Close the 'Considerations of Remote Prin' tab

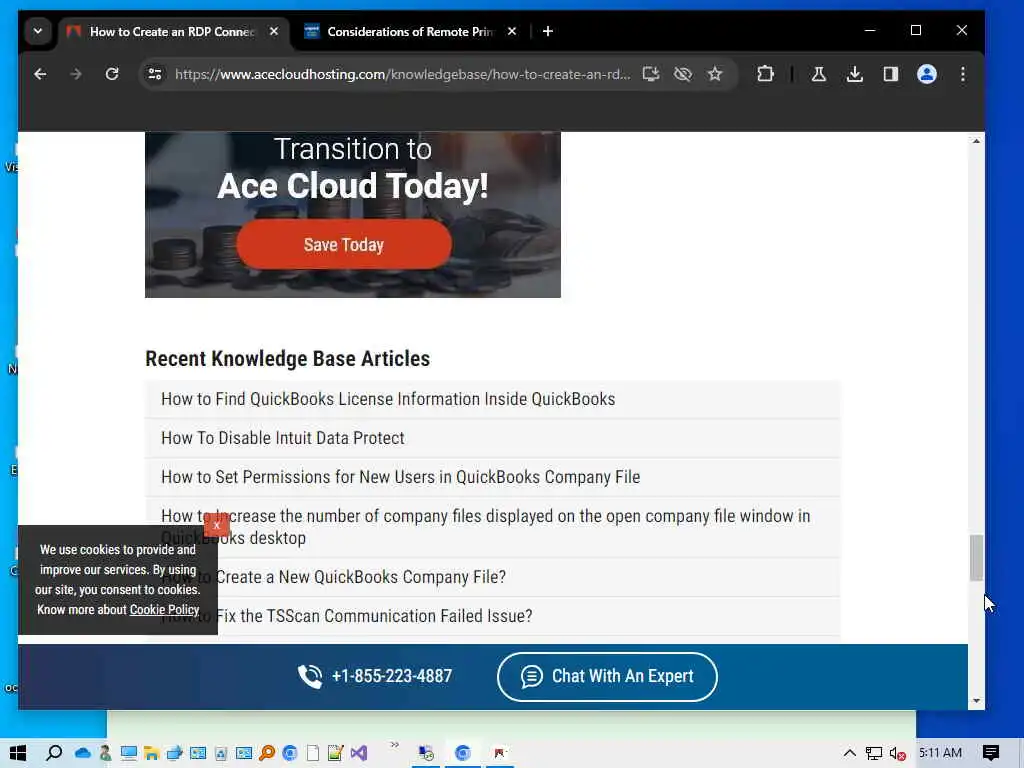point(512,31)
